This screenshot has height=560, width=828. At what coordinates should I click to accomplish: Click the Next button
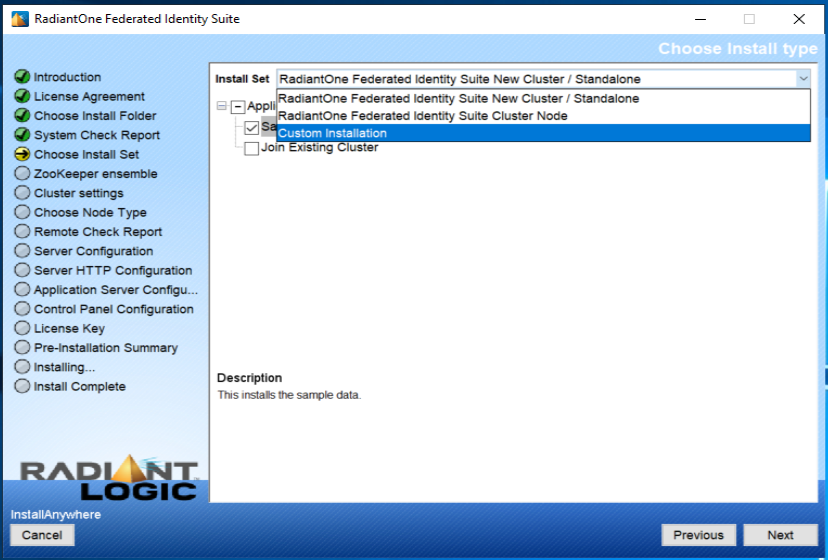click(780, 535)
